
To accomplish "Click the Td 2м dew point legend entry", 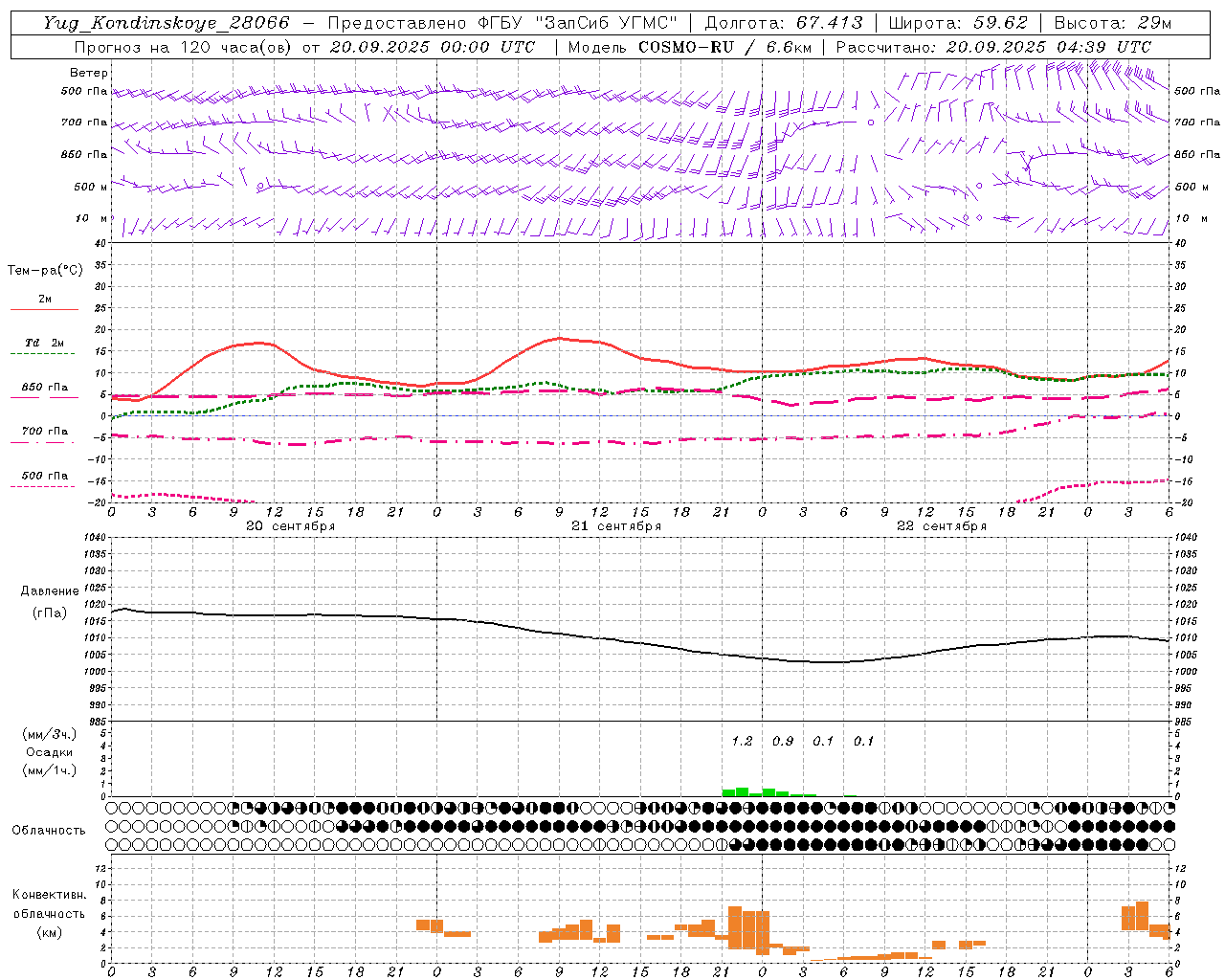I will (x=44, y=343).
